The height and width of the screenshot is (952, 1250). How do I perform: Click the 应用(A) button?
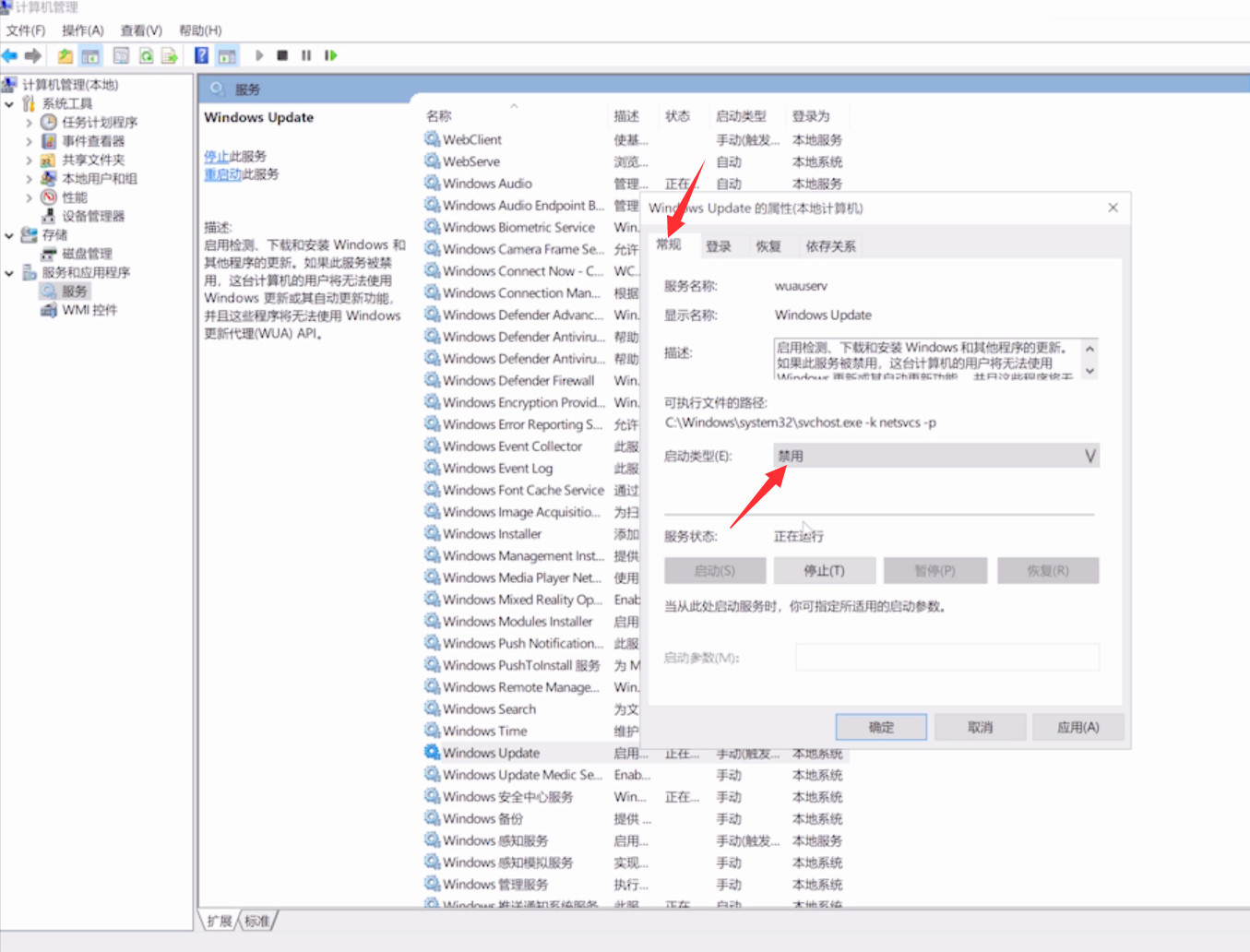[1078, 727]
